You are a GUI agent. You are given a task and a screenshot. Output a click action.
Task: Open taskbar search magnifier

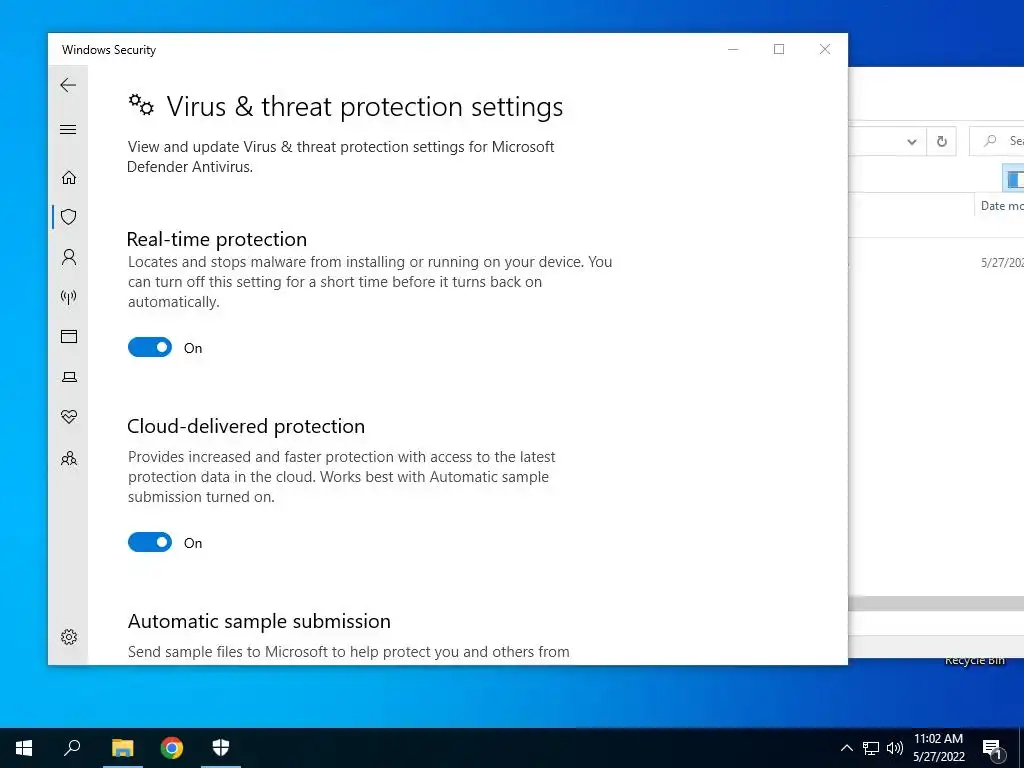coord(72,748)
